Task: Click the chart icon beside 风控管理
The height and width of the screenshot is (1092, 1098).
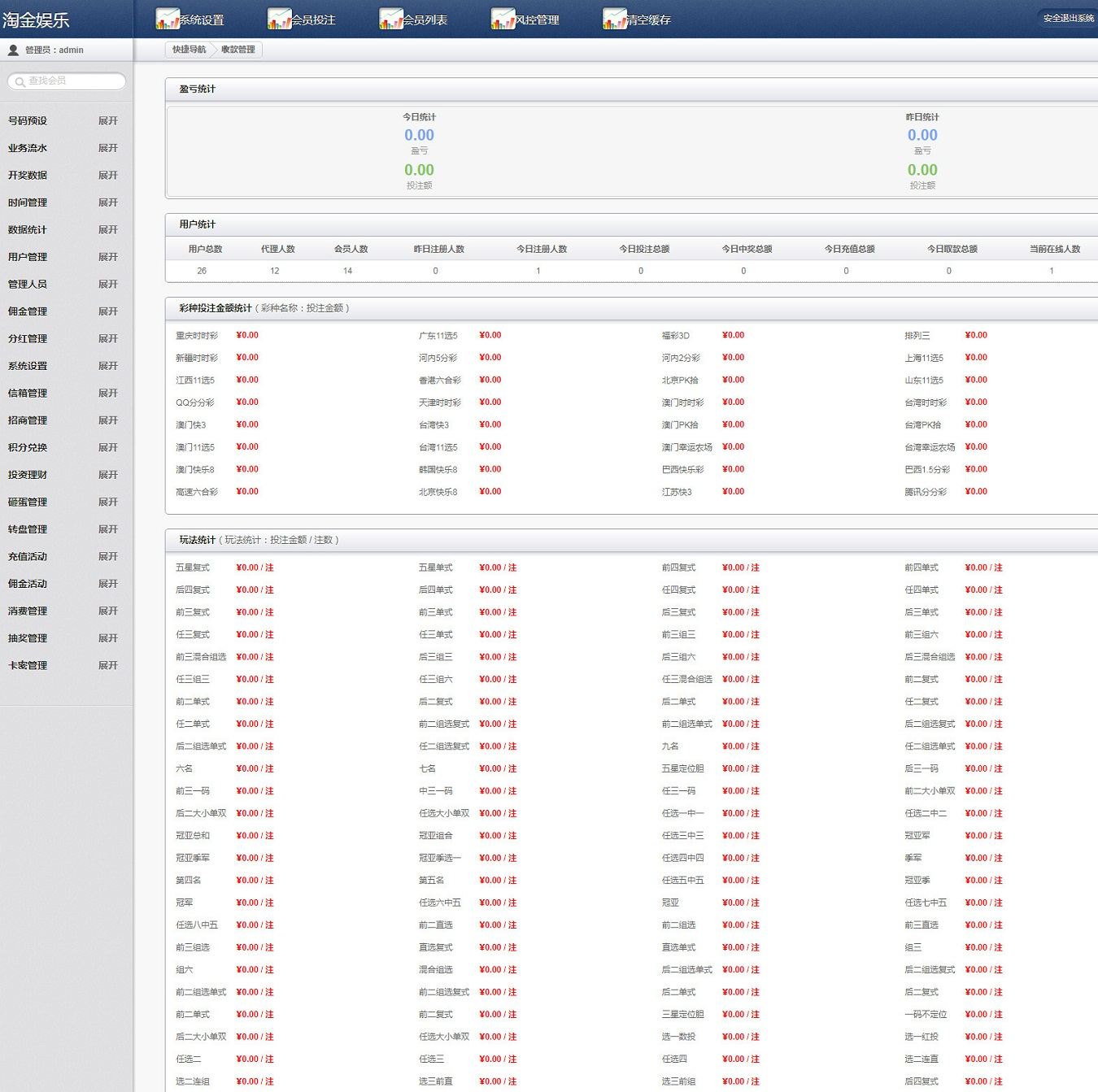Action: point(503,20)
